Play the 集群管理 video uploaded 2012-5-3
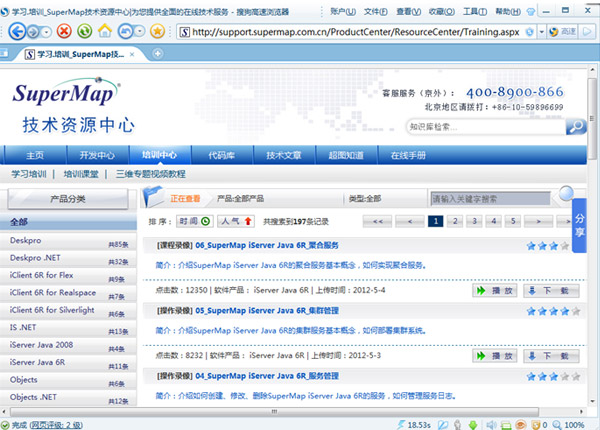Viewport: 600px width, 430px height. click(495, 356)
